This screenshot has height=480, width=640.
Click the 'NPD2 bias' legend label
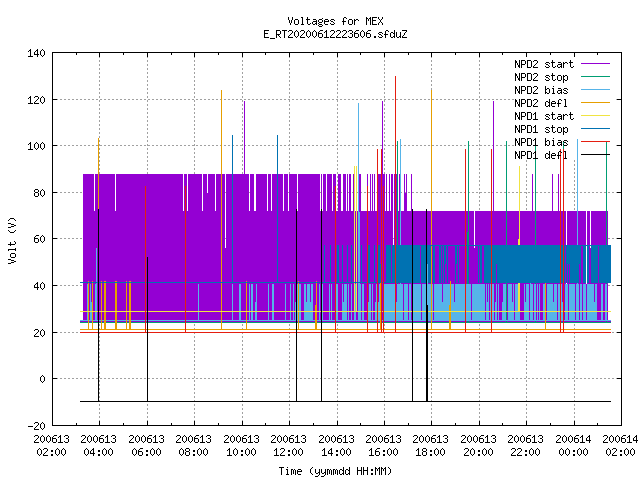tap(541, 90)
